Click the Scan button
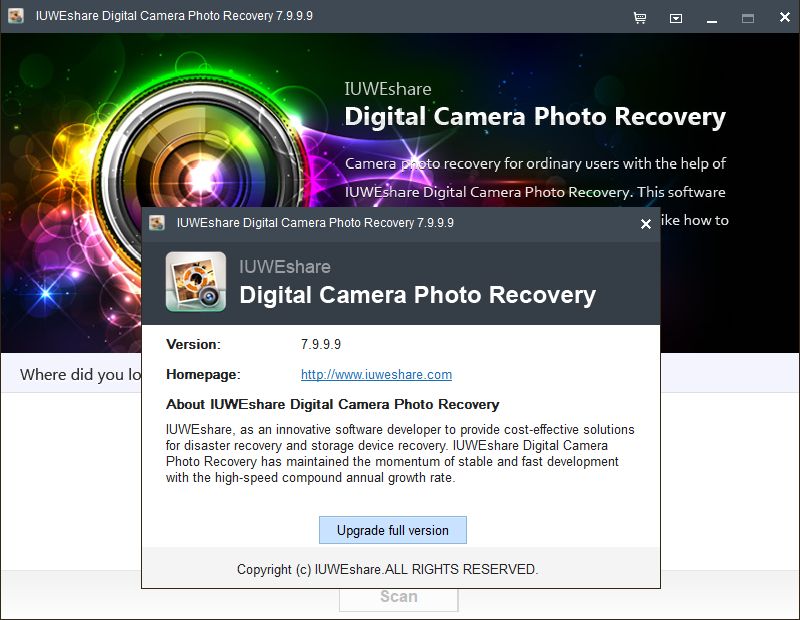This screenshot has height=620, width=800. (398, 596)
